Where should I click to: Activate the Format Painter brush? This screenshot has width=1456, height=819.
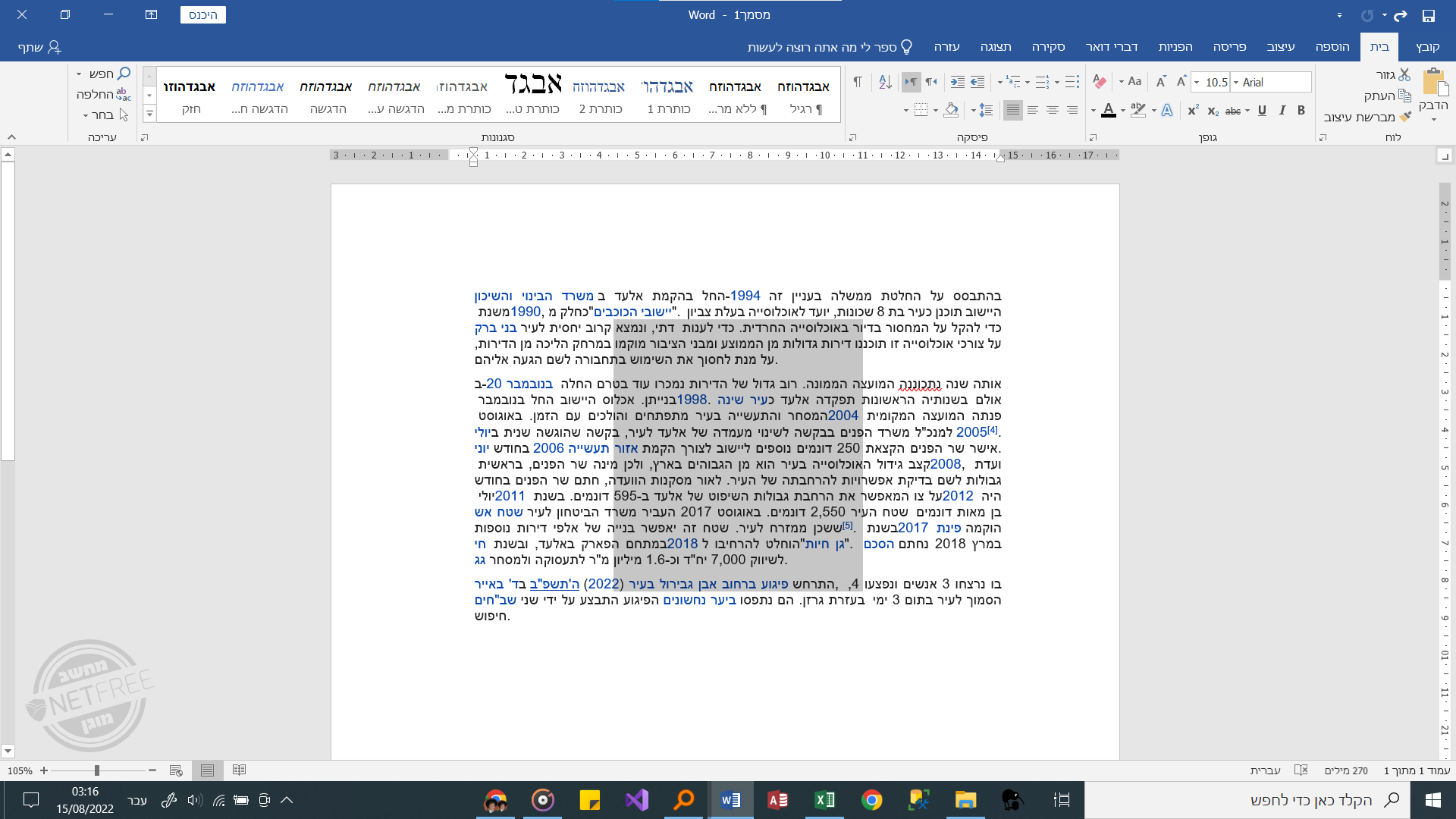1404,117
